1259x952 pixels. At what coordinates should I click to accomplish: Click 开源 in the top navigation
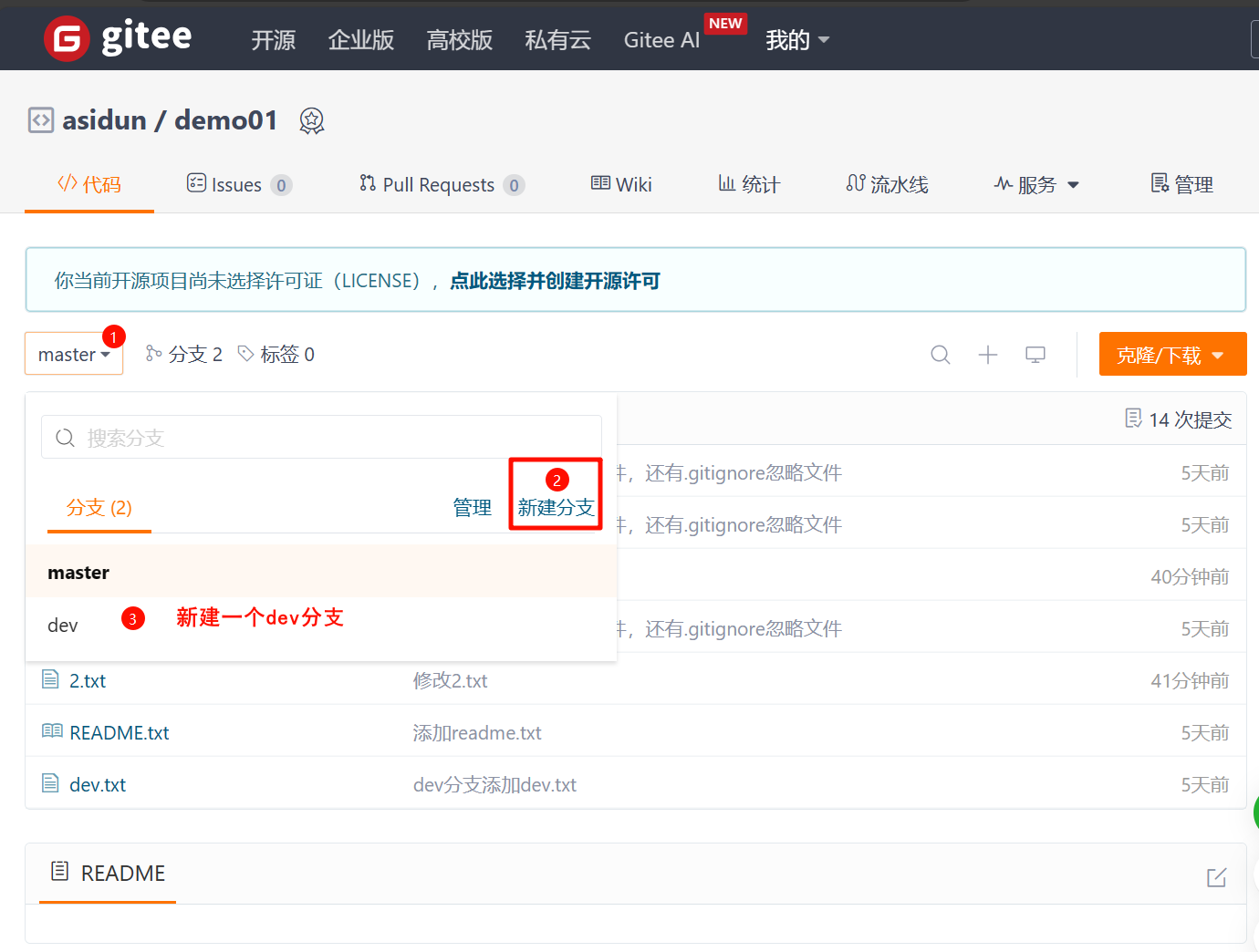pyautogui.click(x=274, y=40)
